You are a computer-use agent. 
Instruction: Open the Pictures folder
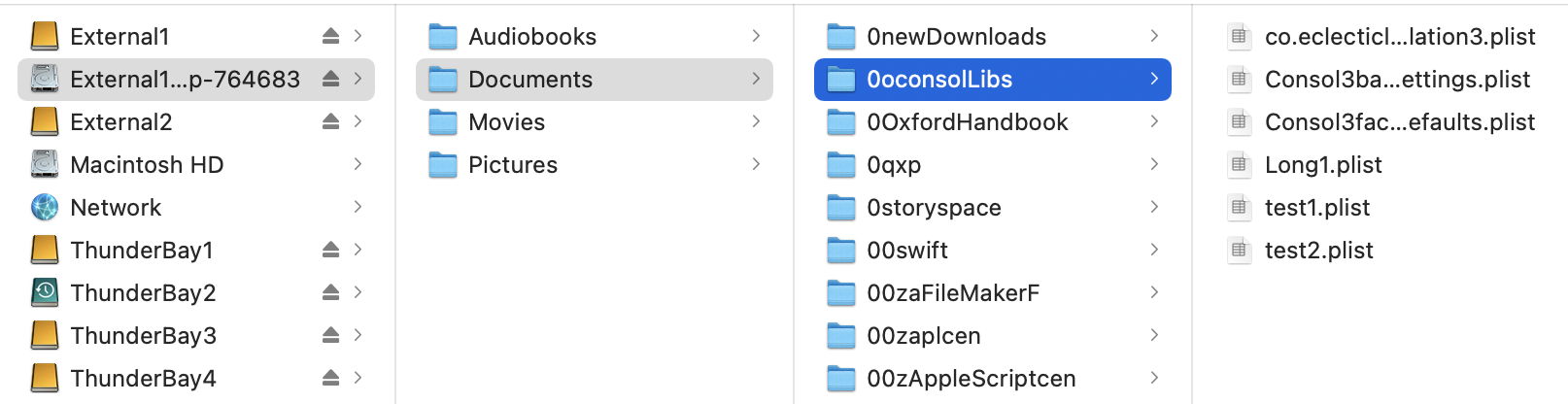(x=595, y=164)
